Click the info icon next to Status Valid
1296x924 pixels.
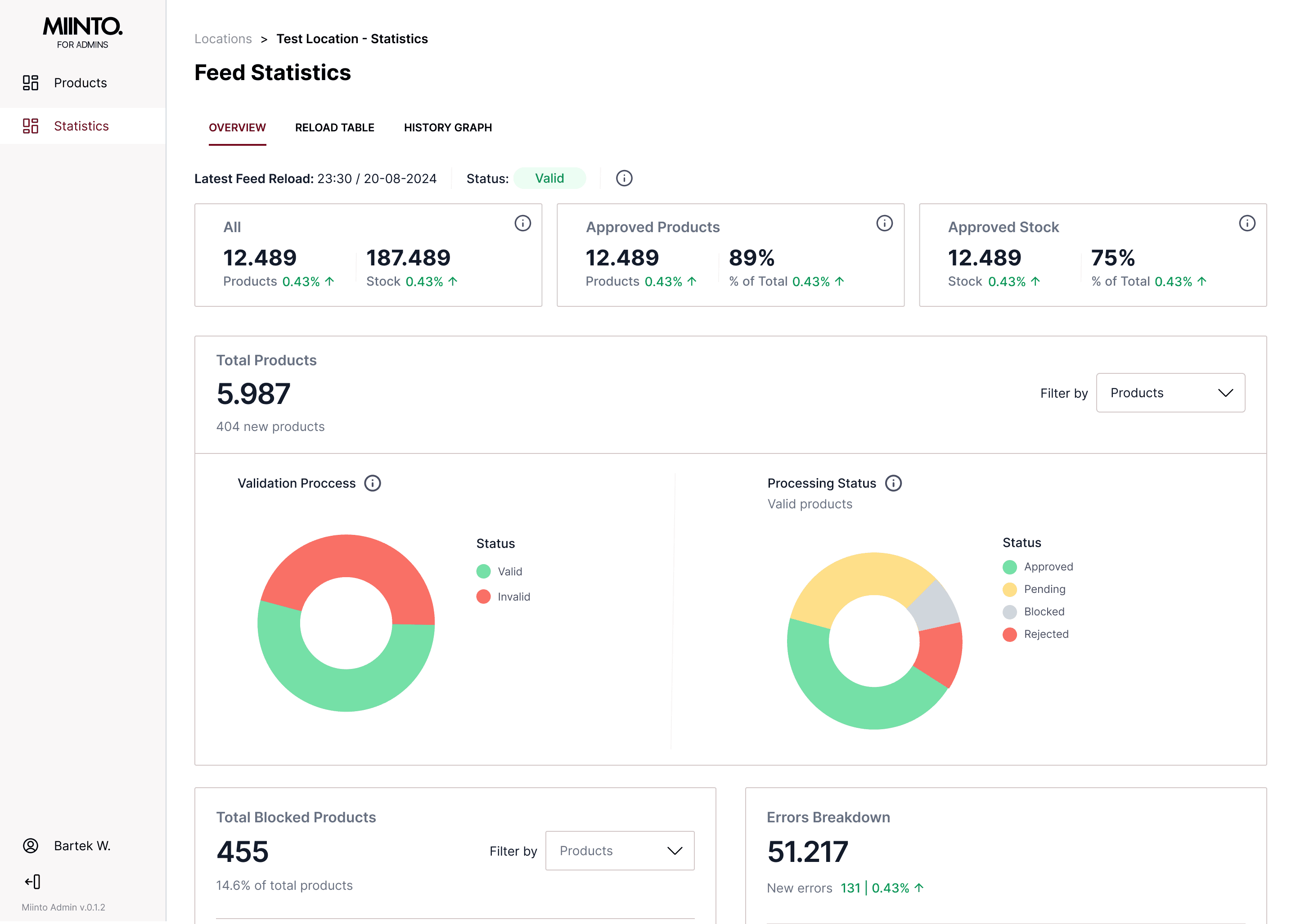[624, 178]
